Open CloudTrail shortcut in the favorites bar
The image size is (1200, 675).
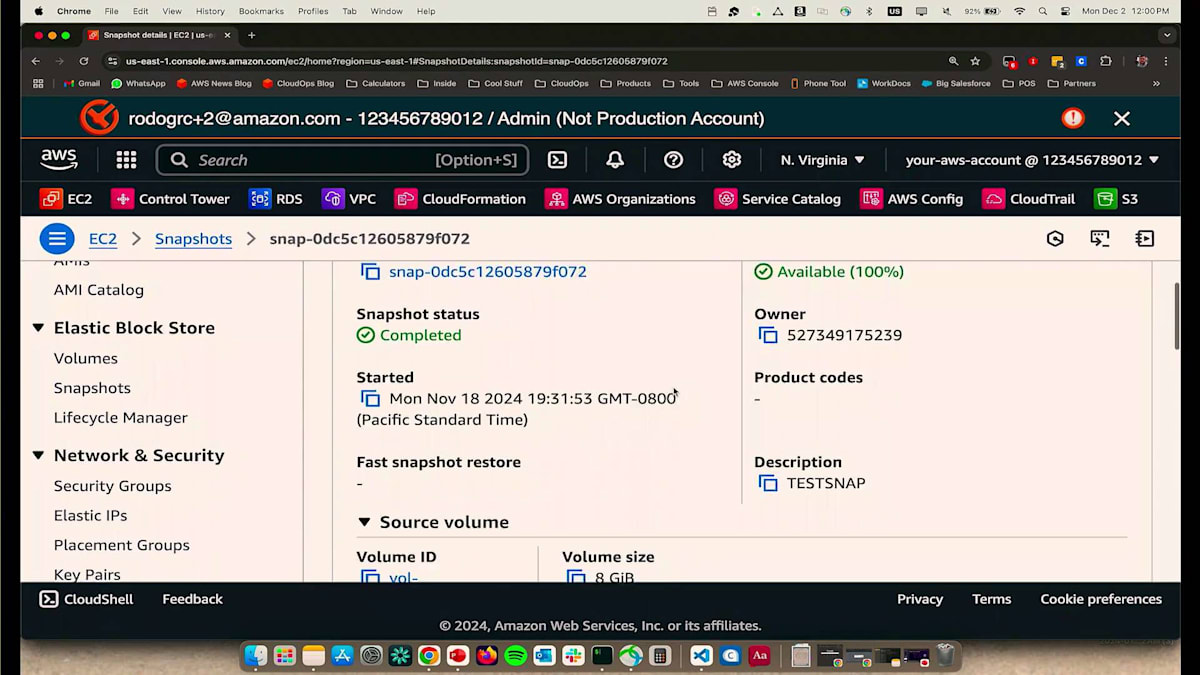click(x=1029, y=199)
